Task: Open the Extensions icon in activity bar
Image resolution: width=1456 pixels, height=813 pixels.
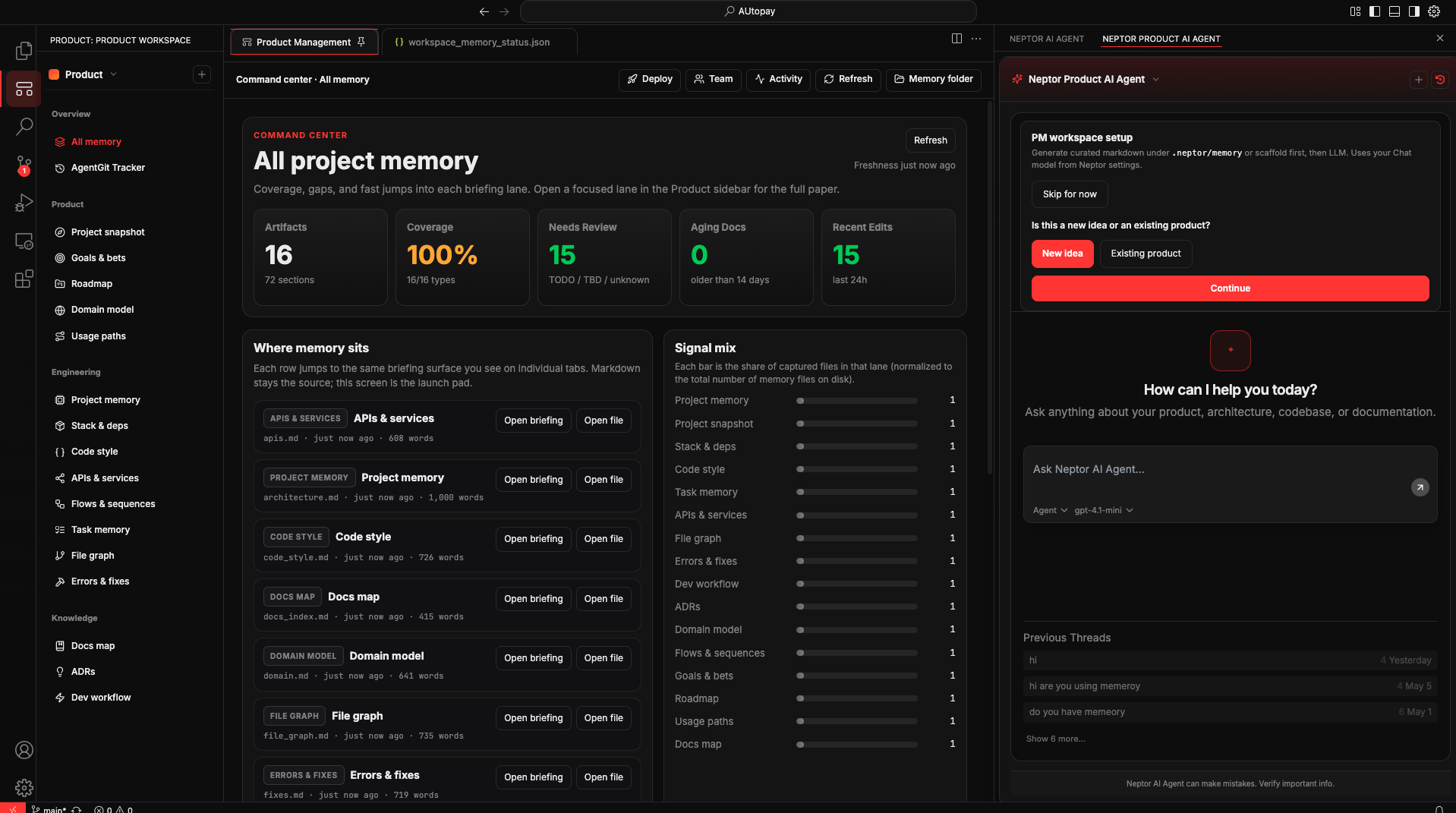Action: (24, 279)
